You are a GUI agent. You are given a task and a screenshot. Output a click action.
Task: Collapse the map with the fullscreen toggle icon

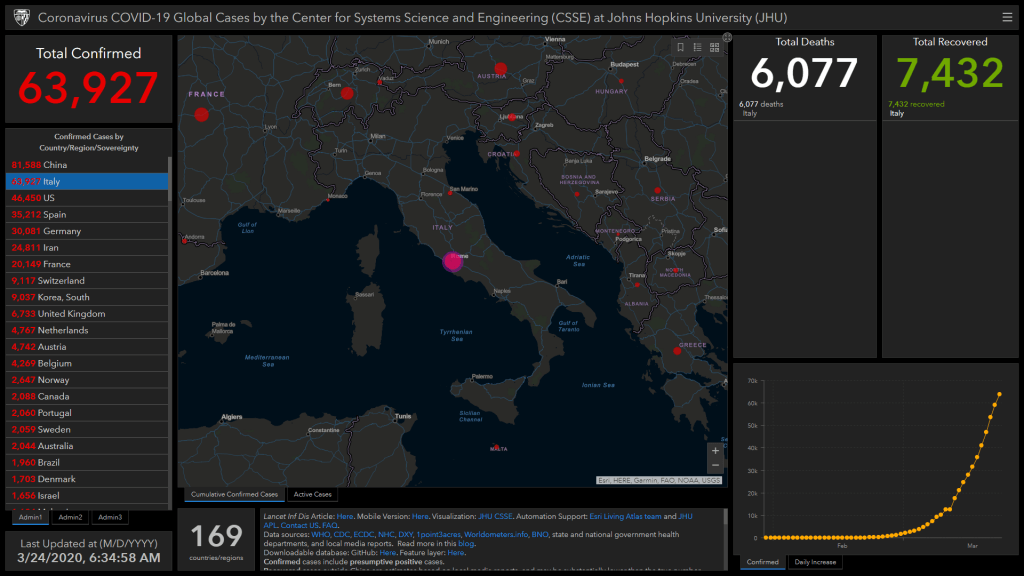click(727, 38)
